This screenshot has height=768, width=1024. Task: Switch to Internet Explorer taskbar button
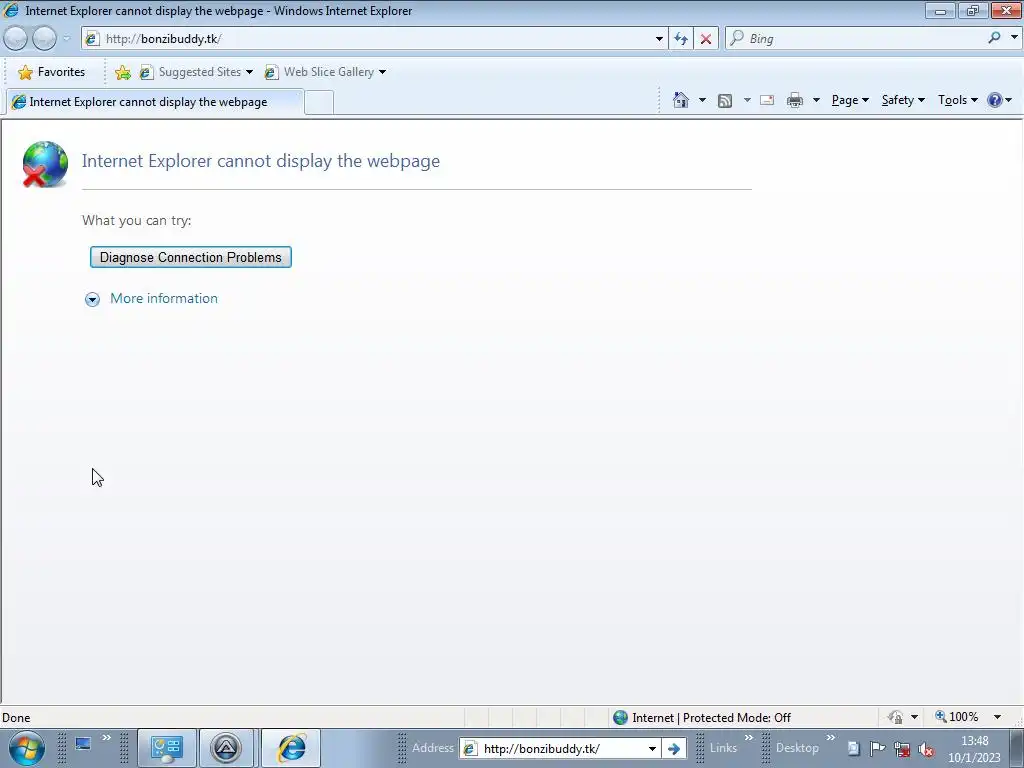coord(291,748)
